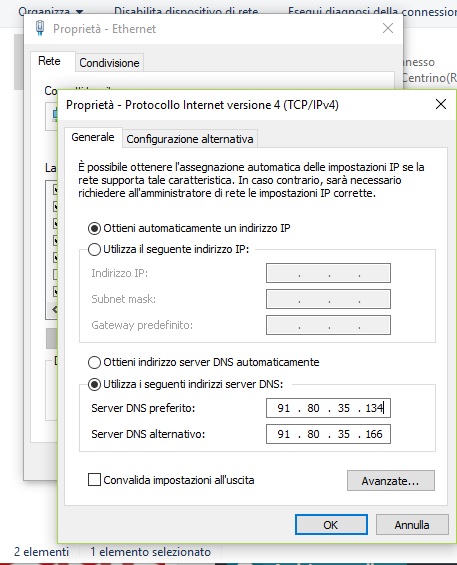This screenshot has height=565, width=457.
Task: Close the Proprietà - Ethernet window
Action: point(388,28)
